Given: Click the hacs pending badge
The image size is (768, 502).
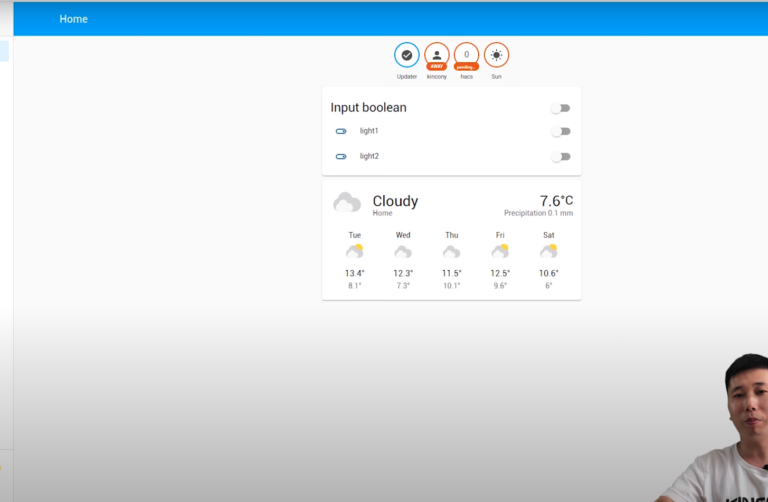Looking at the screenshot, I should click(x=466, y=55).
